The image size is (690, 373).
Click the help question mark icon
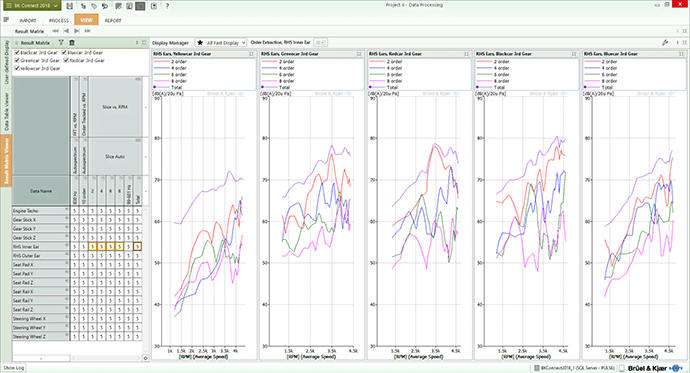click(x=167, y=6)
